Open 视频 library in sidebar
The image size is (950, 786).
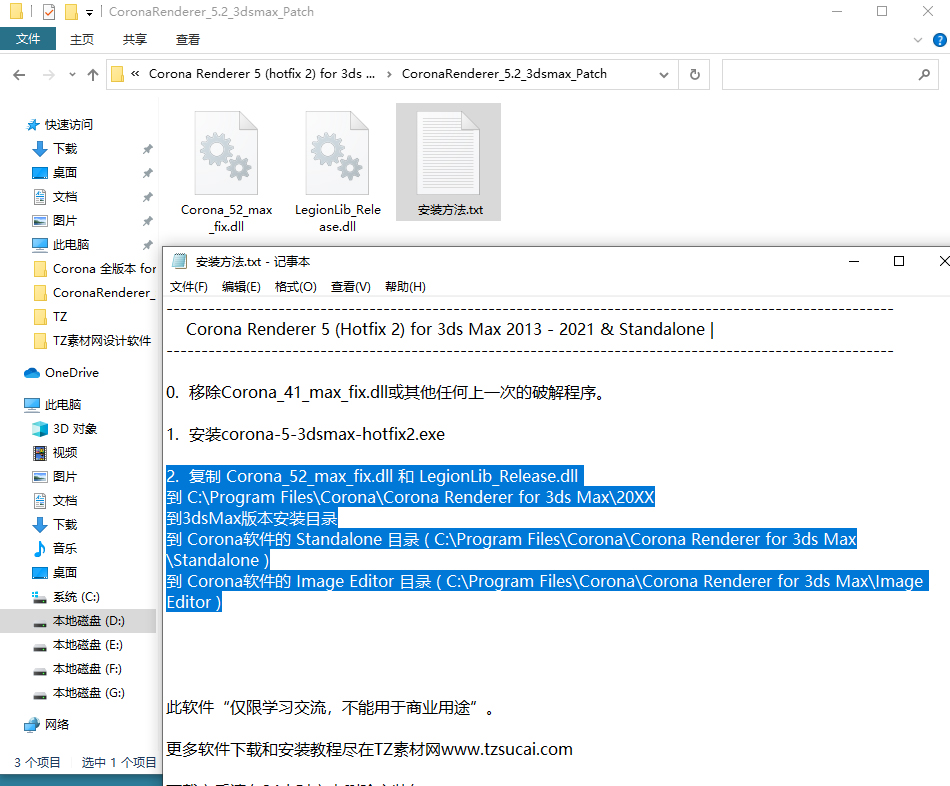click(65, 453)
